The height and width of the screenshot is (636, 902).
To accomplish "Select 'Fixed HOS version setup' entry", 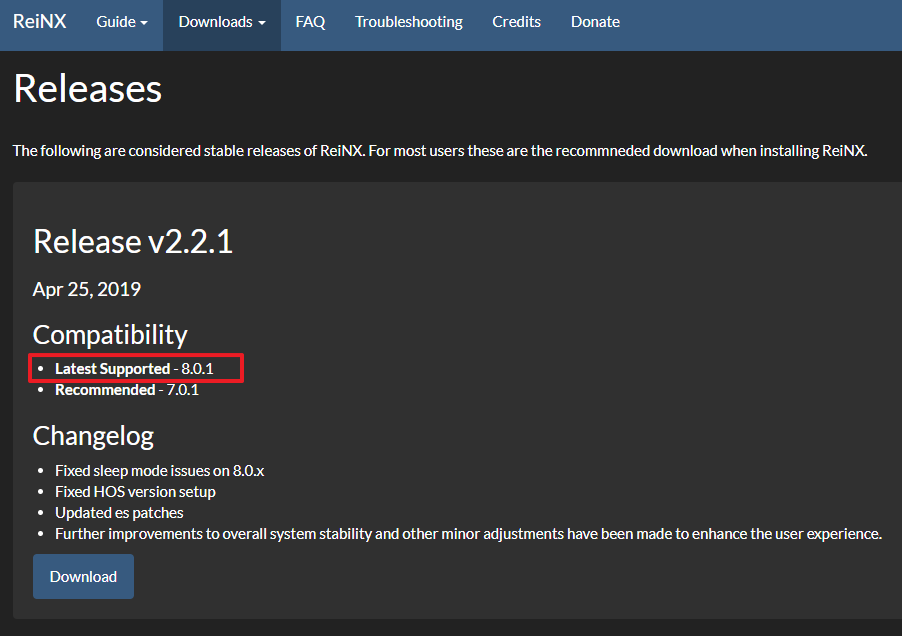I will [x=135, y=492].
